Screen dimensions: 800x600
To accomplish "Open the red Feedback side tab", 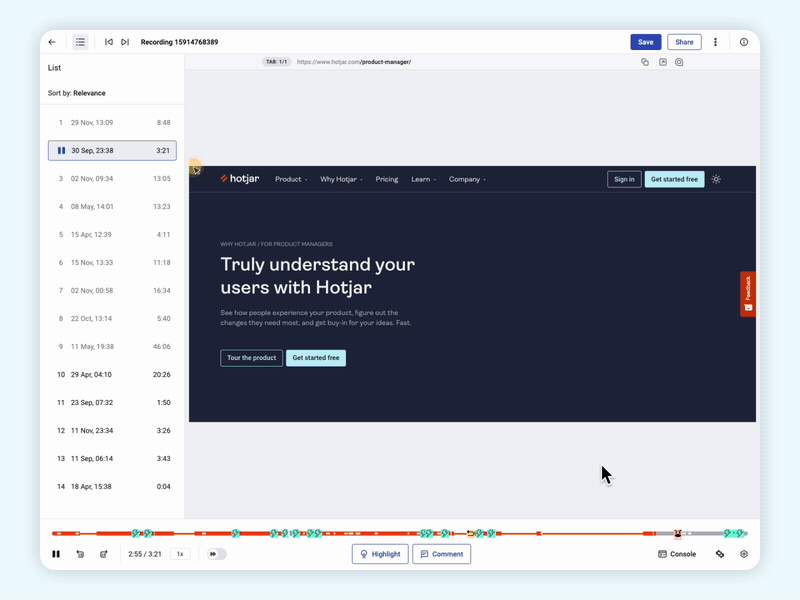I will [x=748, y=294].
